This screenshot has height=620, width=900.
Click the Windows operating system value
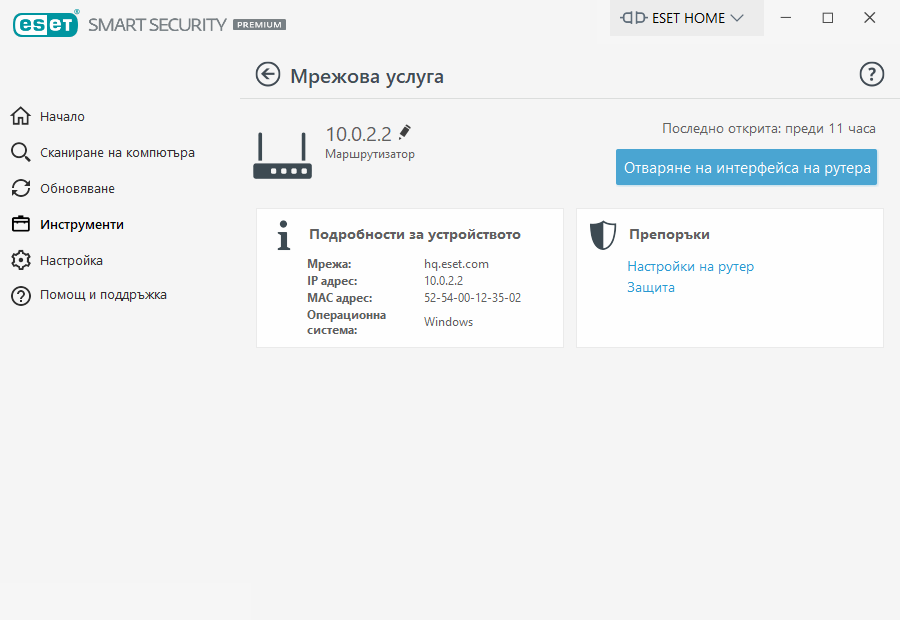(x=448, y=321)
